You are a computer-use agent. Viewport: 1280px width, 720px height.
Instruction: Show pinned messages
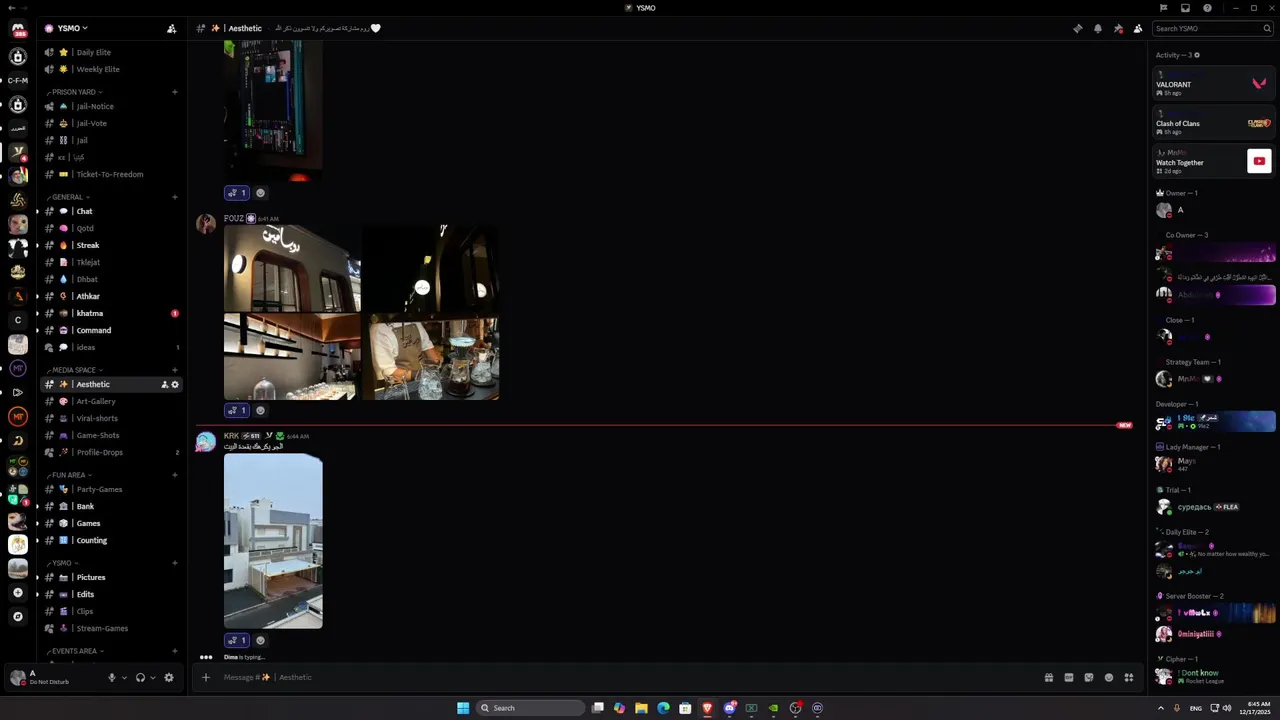click(1118, 28)
